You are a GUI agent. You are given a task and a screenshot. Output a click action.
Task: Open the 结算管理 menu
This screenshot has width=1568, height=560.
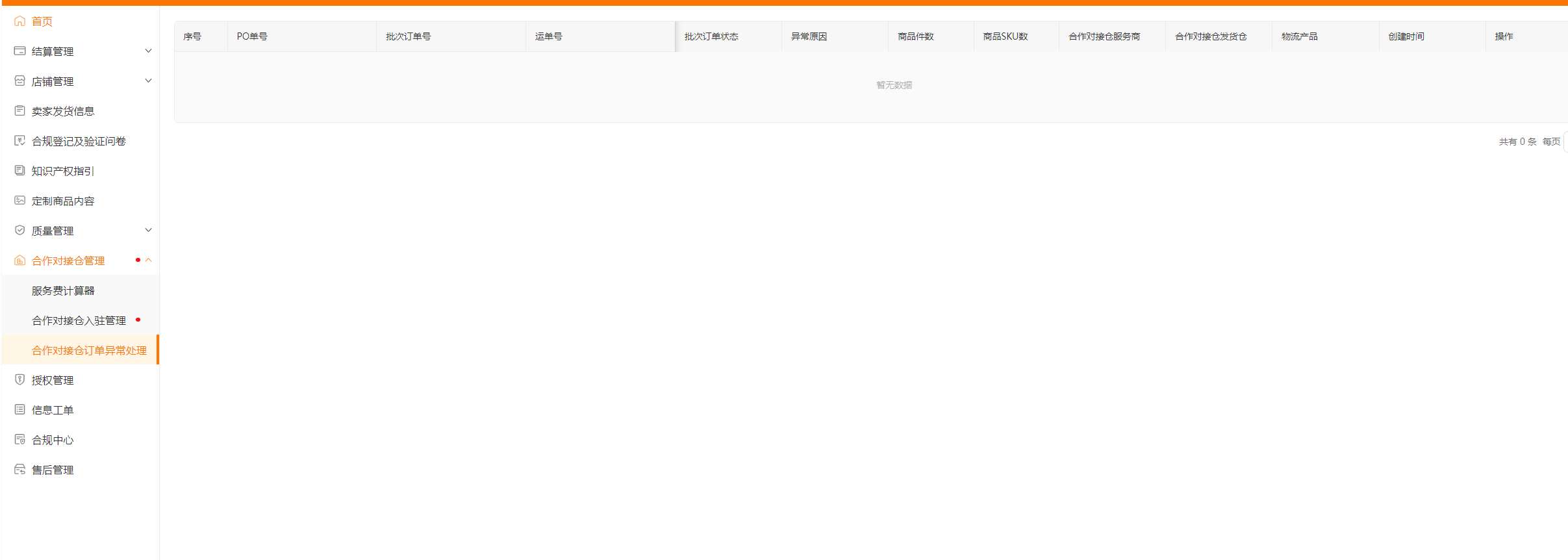53,51
